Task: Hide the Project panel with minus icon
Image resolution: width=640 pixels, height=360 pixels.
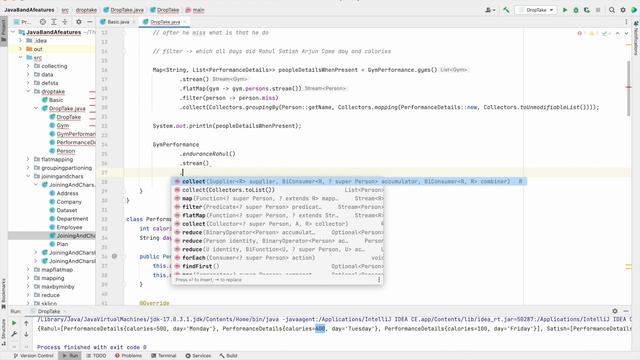Action: (x=90, y=22)
